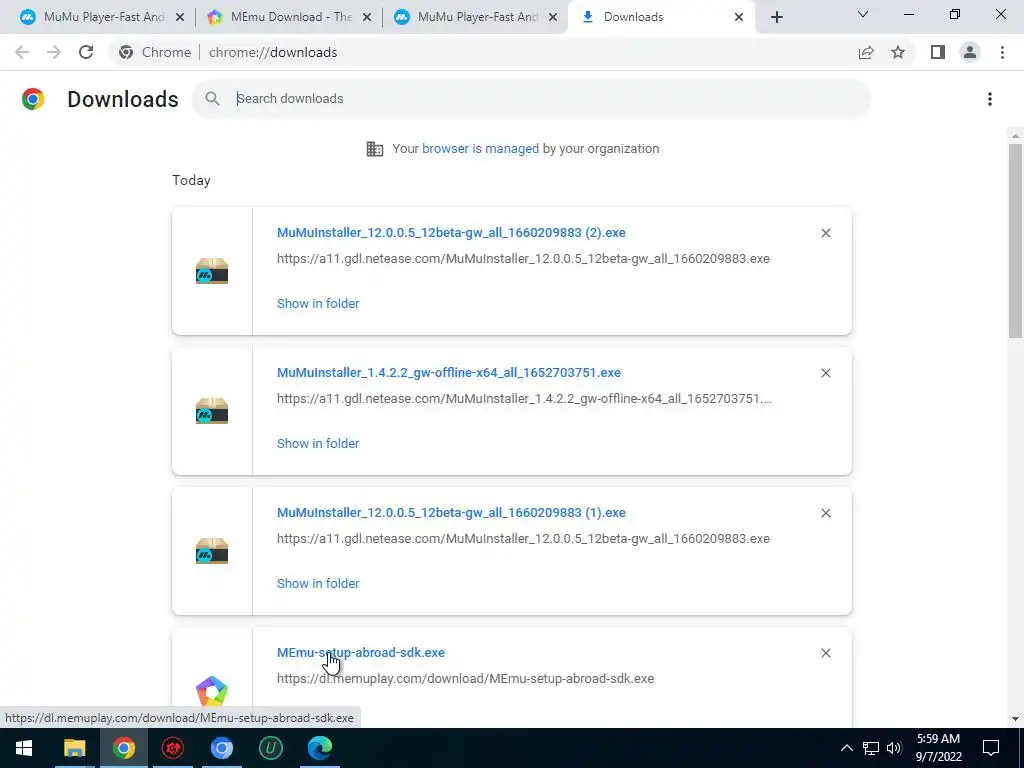Open Chrome profile avatar
The width and height of the screenshot is (1024, 768).
tap(970, 52)
